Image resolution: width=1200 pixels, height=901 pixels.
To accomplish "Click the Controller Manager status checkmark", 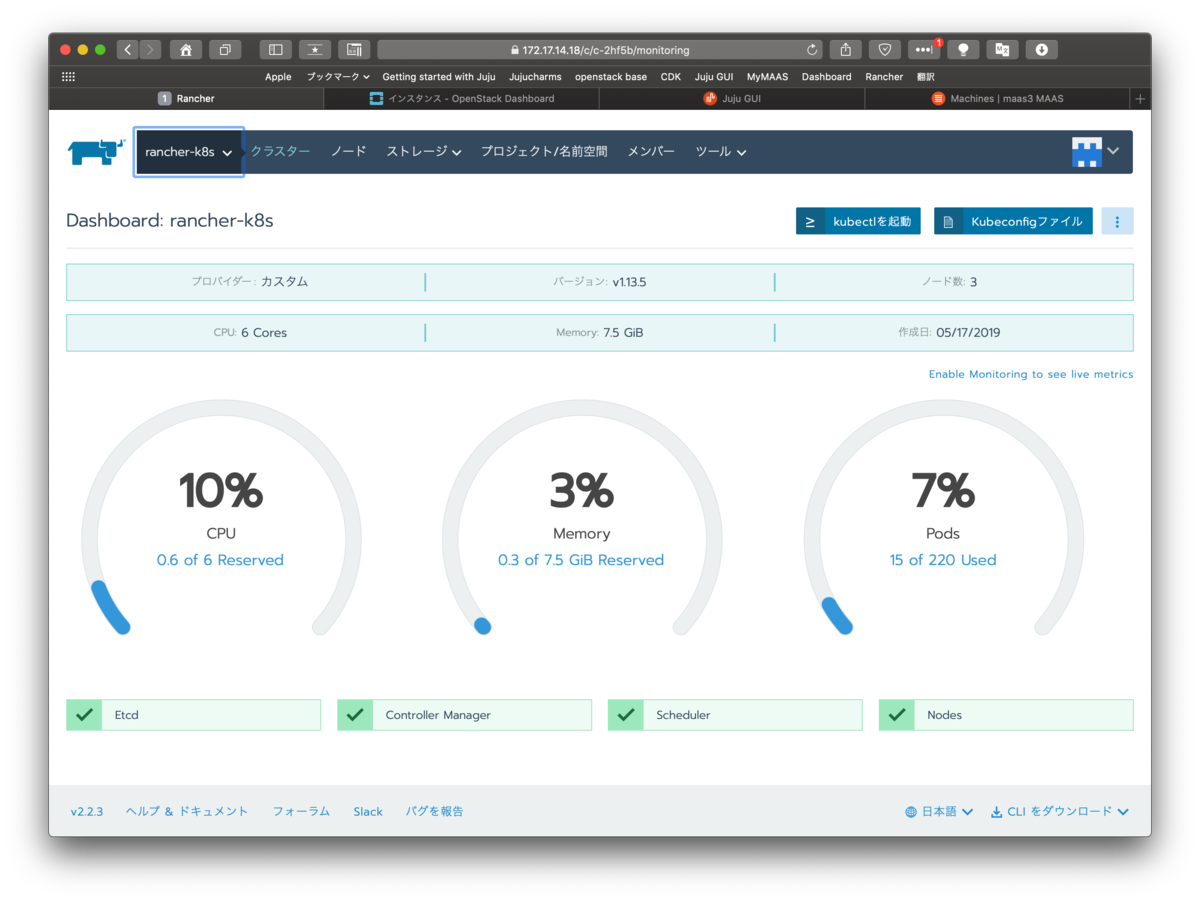I will [355, 715].
